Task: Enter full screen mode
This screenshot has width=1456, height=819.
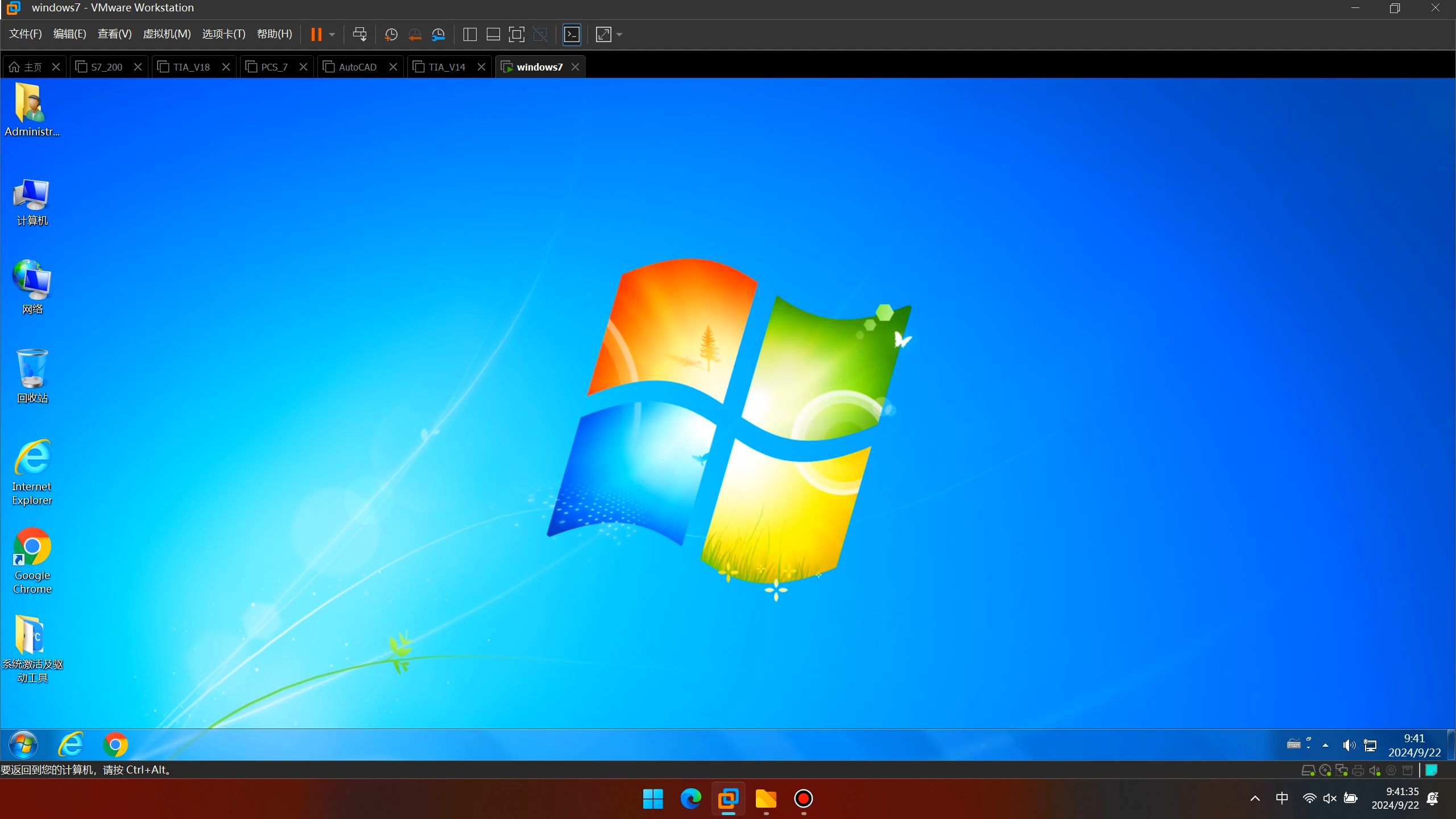Action: click(516, 35)
